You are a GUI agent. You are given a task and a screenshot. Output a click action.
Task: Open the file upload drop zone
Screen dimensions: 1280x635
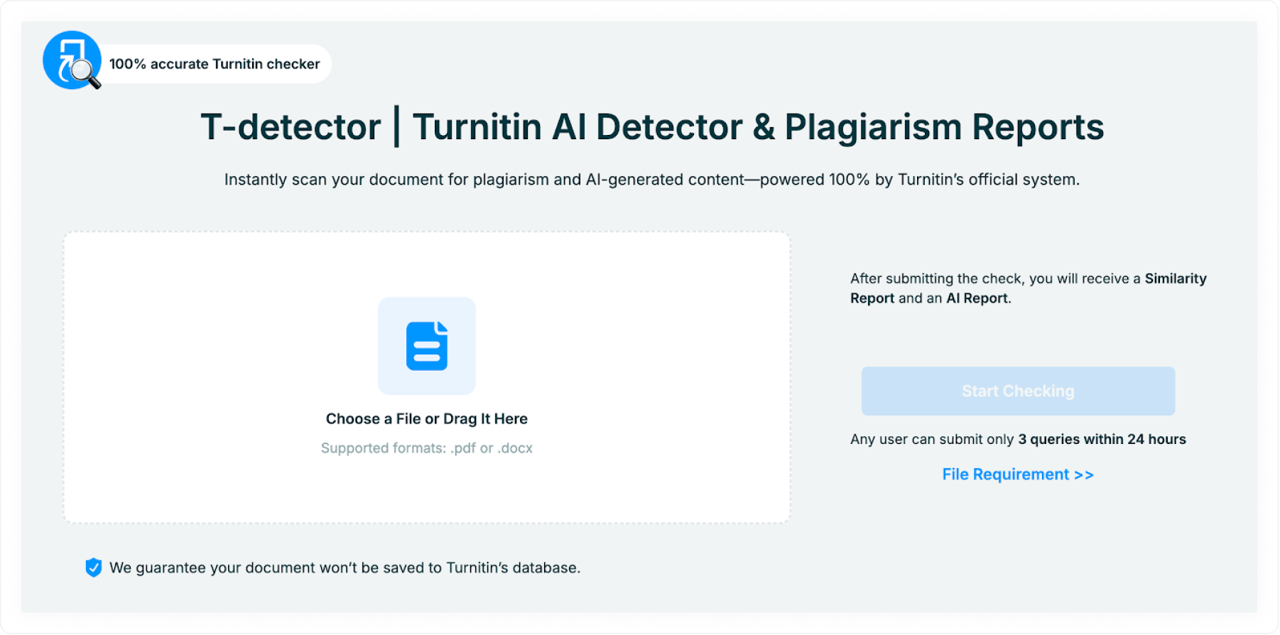click(x=427, y=376)
